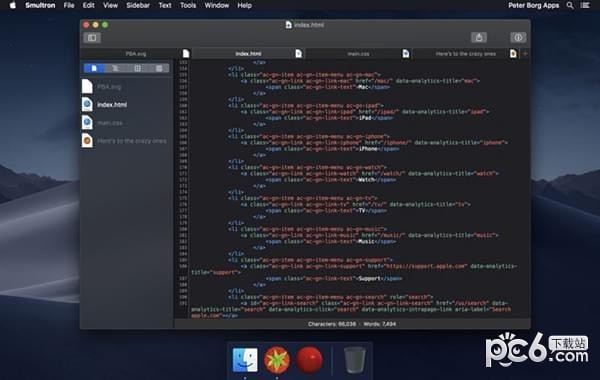
Task: Click the word Music in the code
Action: (x=366, y=241)
